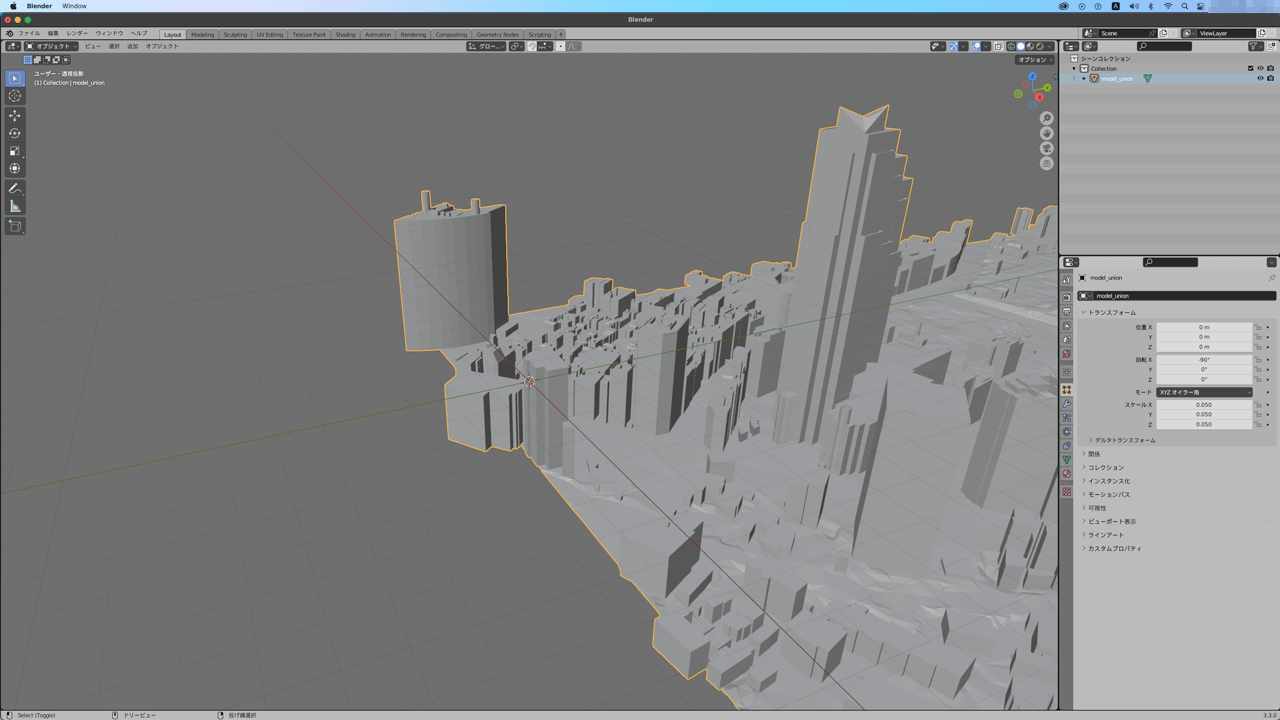Screen dimensions: 1280x720
Task: Open the ファイル menu
Action: click(29, 34)
